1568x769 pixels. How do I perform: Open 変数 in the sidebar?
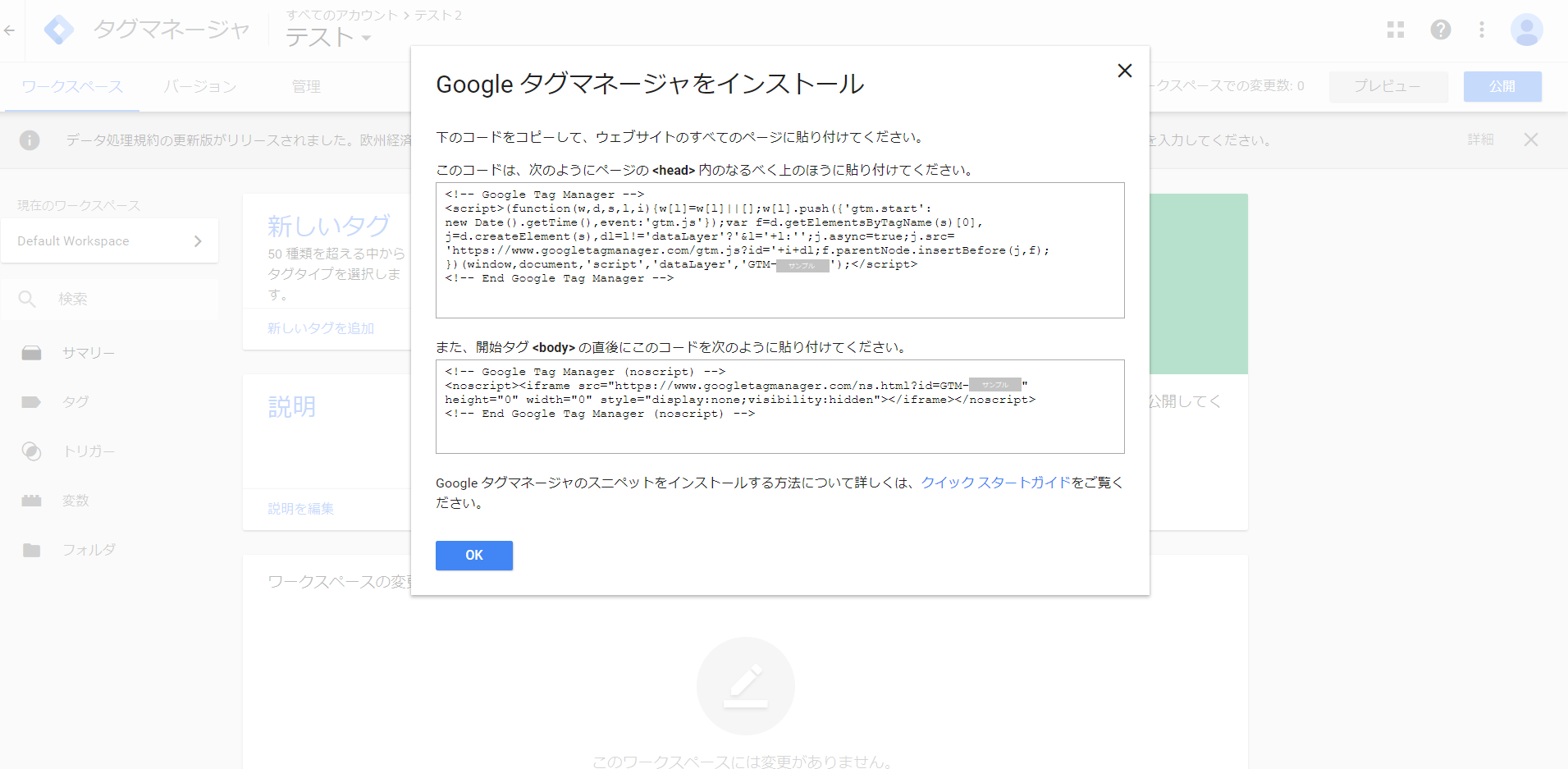point(75,501)
